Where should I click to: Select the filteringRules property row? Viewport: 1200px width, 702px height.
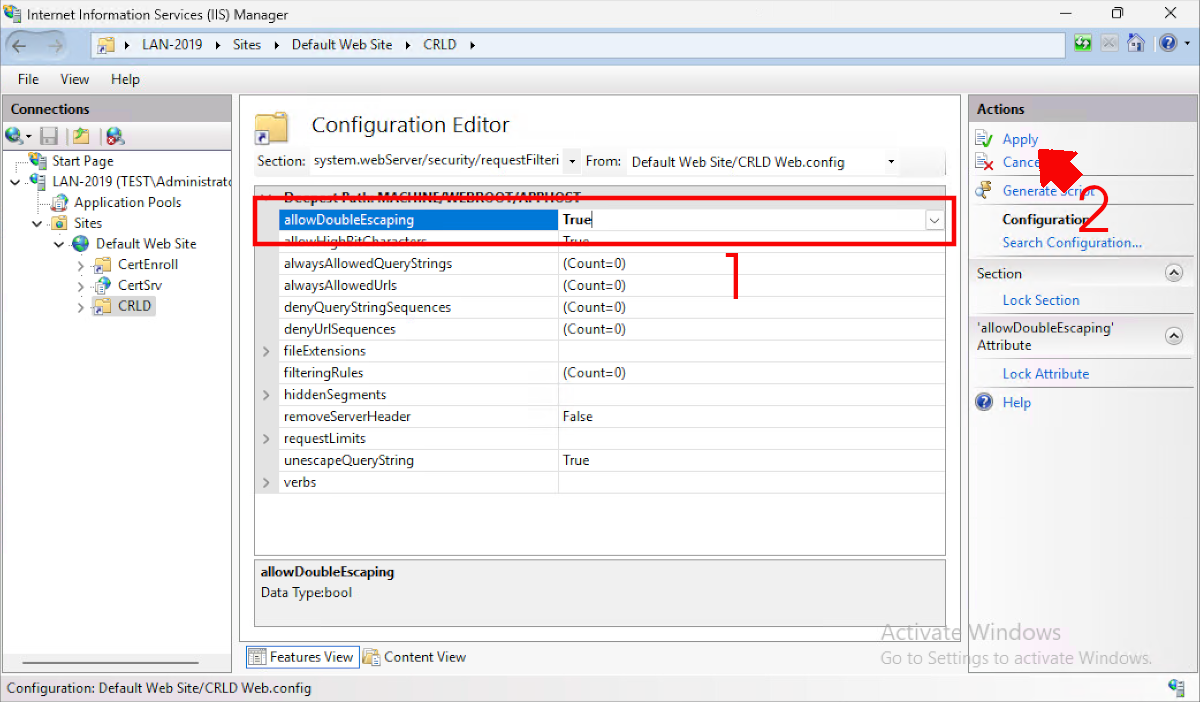click(x=612, y=373)
